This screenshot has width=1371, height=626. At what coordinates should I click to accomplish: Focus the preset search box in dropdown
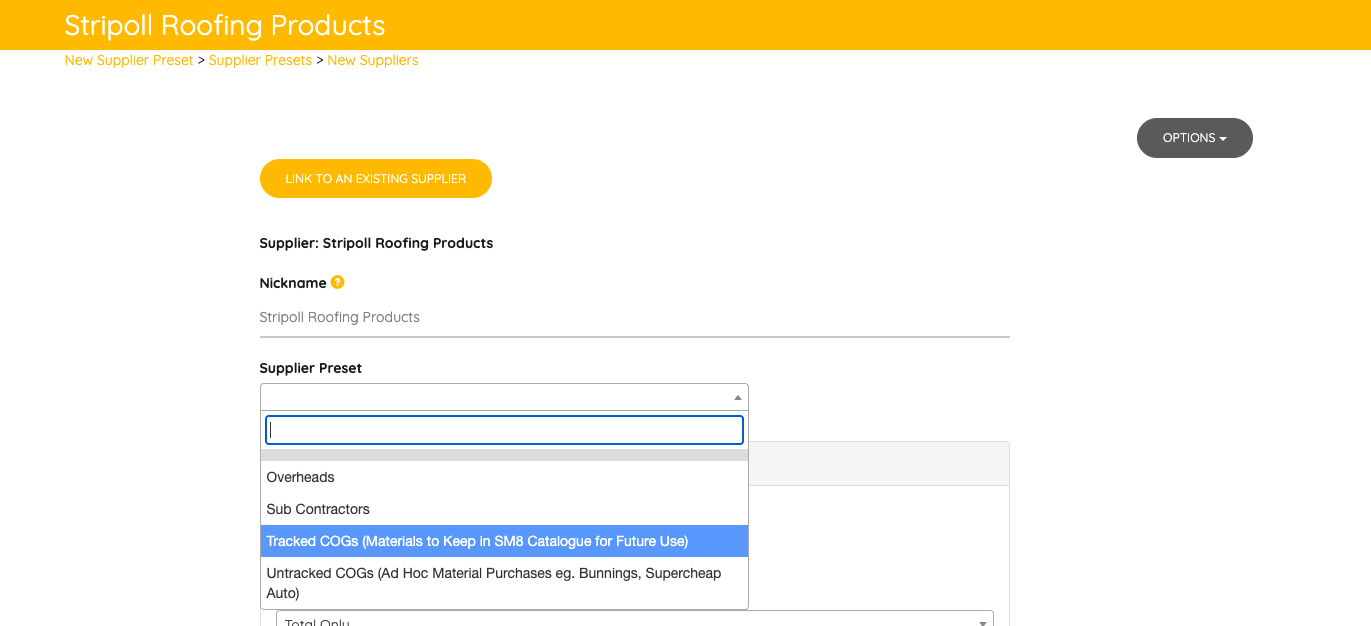[x=504, y=430]
